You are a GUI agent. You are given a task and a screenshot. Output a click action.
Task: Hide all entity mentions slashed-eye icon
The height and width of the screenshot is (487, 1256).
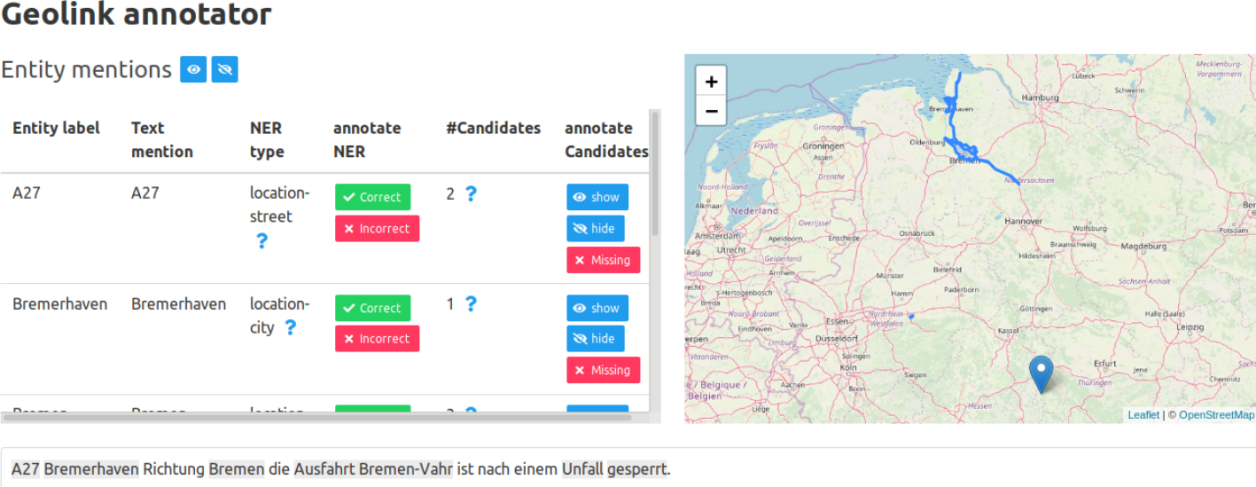pyautogui.click(x=225, y=70)
